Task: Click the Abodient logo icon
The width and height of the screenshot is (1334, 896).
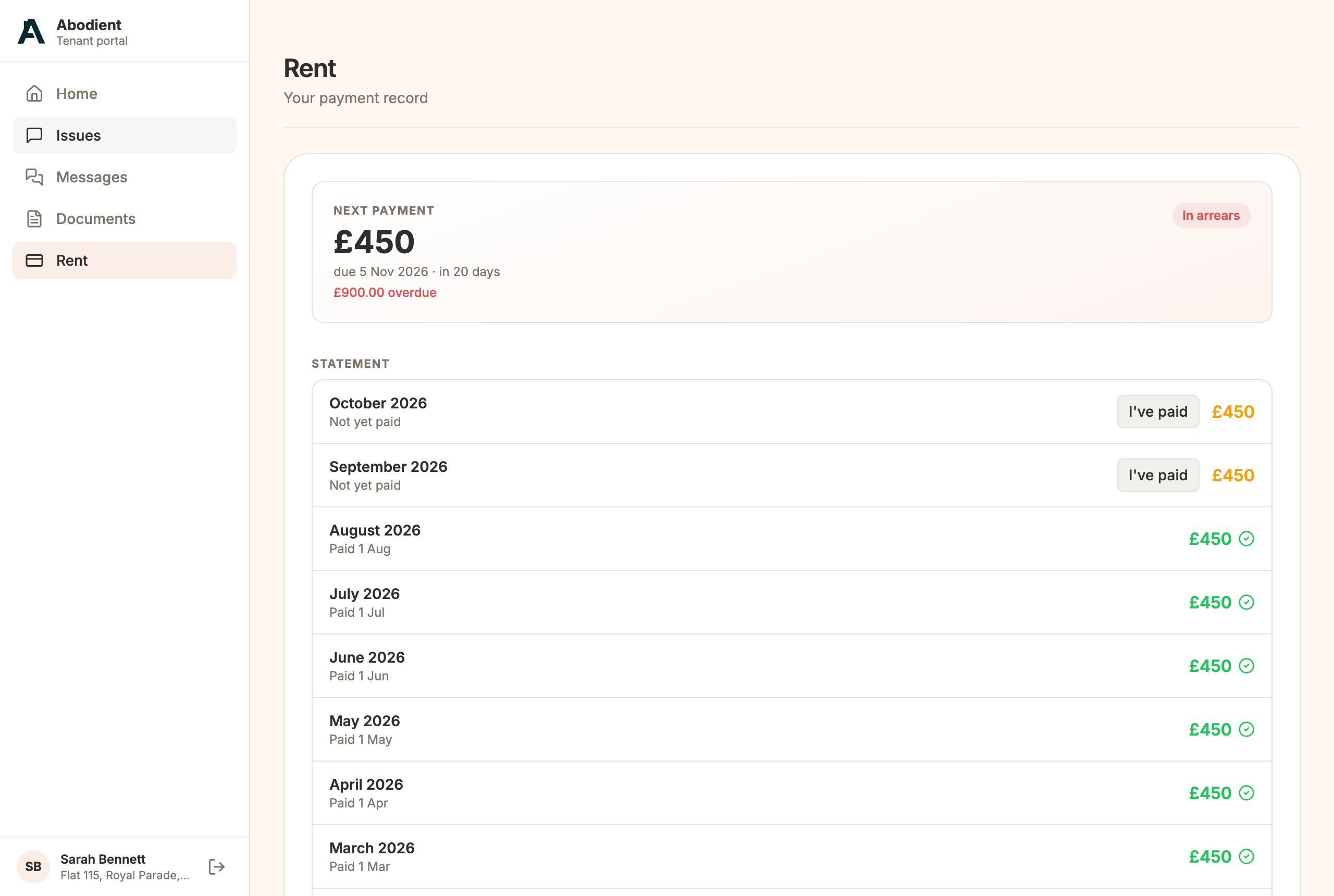Action: point(31,31)
